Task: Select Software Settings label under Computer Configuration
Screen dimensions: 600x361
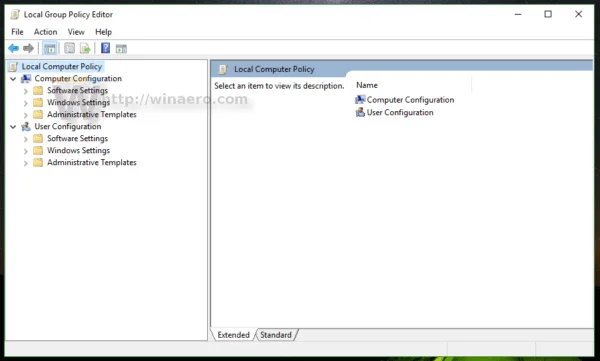Action: click(x=77, y=90)
